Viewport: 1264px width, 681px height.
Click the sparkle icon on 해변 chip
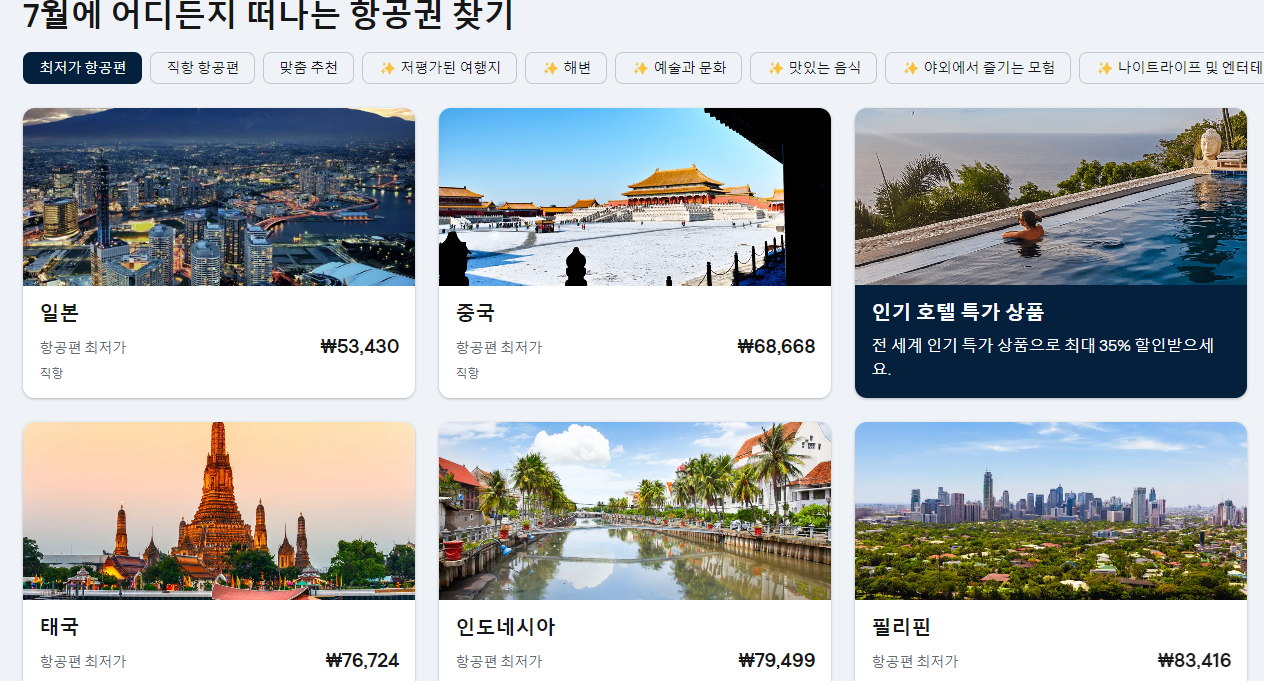(x=550, y=68)
